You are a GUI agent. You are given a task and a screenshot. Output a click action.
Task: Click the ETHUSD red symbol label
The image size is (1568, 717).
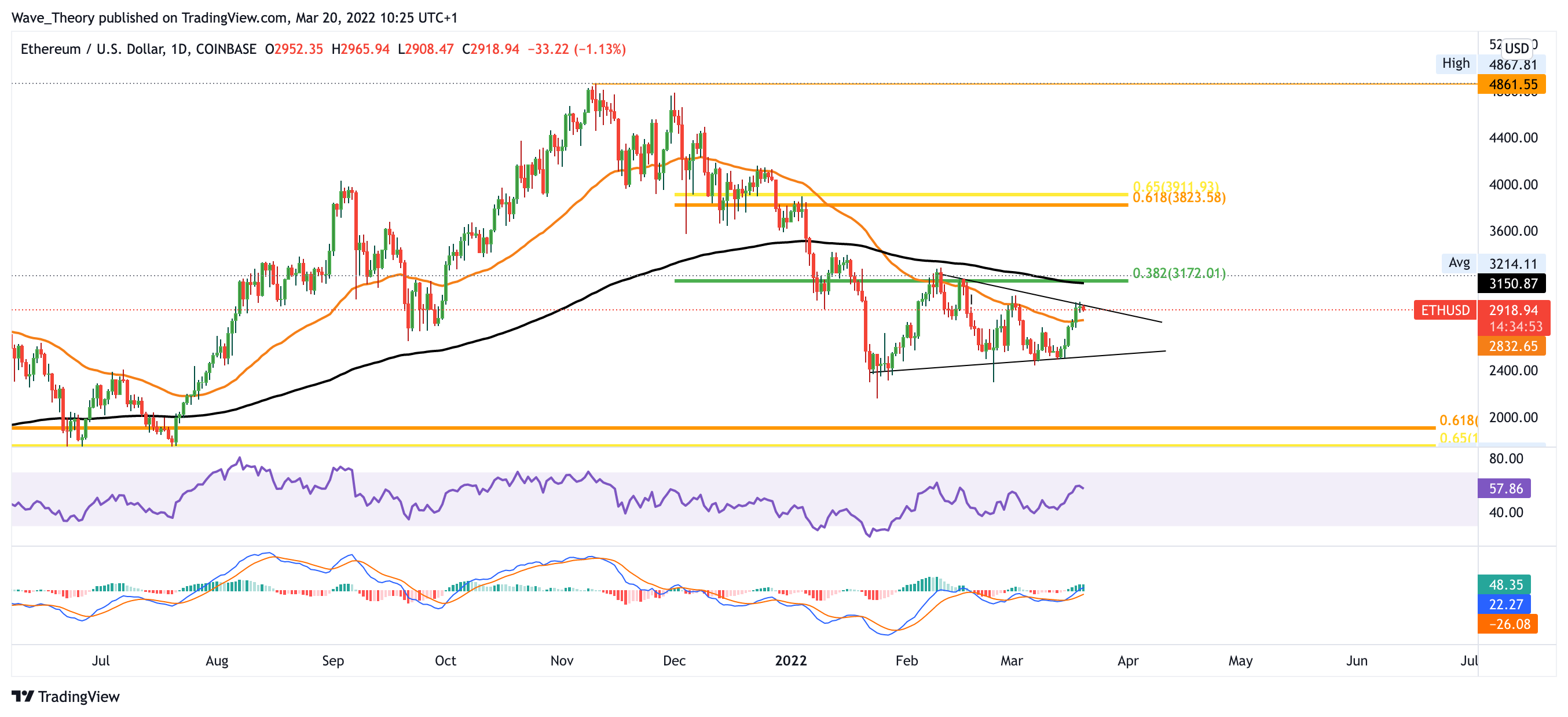point(1445,310)
